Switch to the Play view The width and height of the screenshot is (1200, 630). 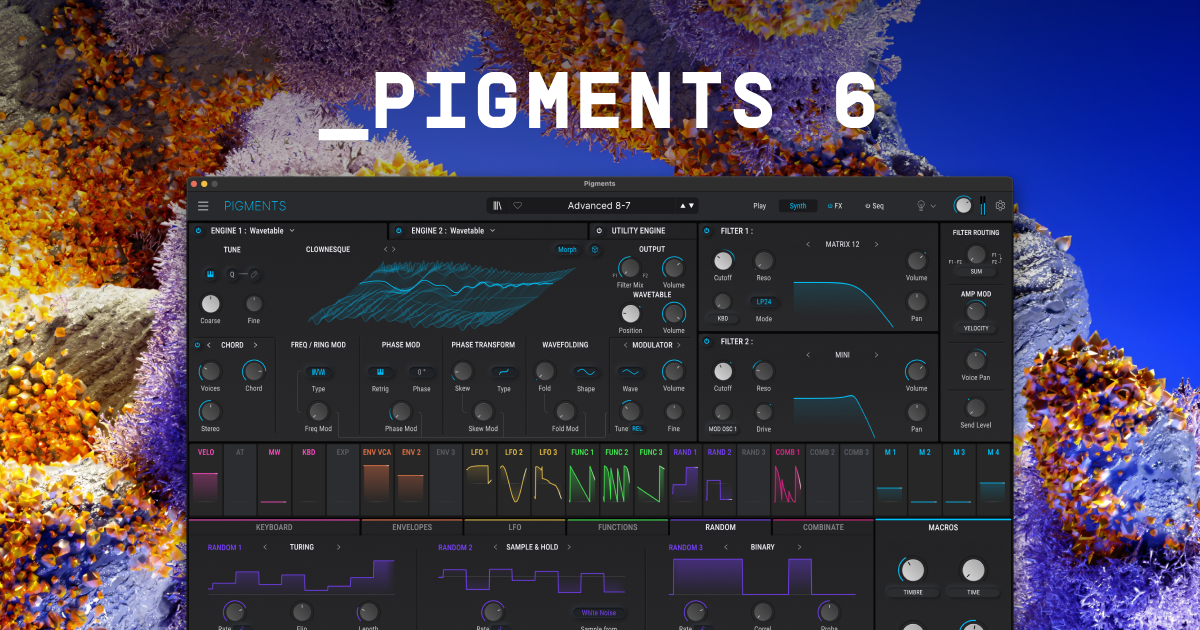tap(760, 206)
